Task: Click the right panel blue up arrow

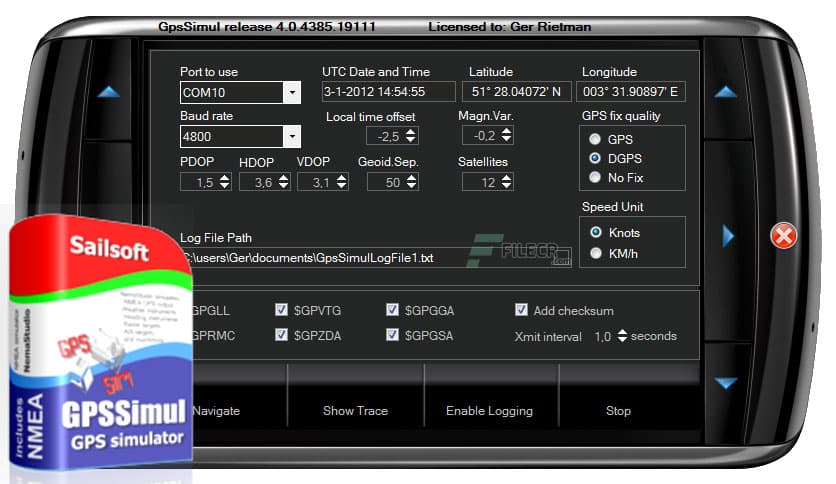Action: [x=725, y=92]
